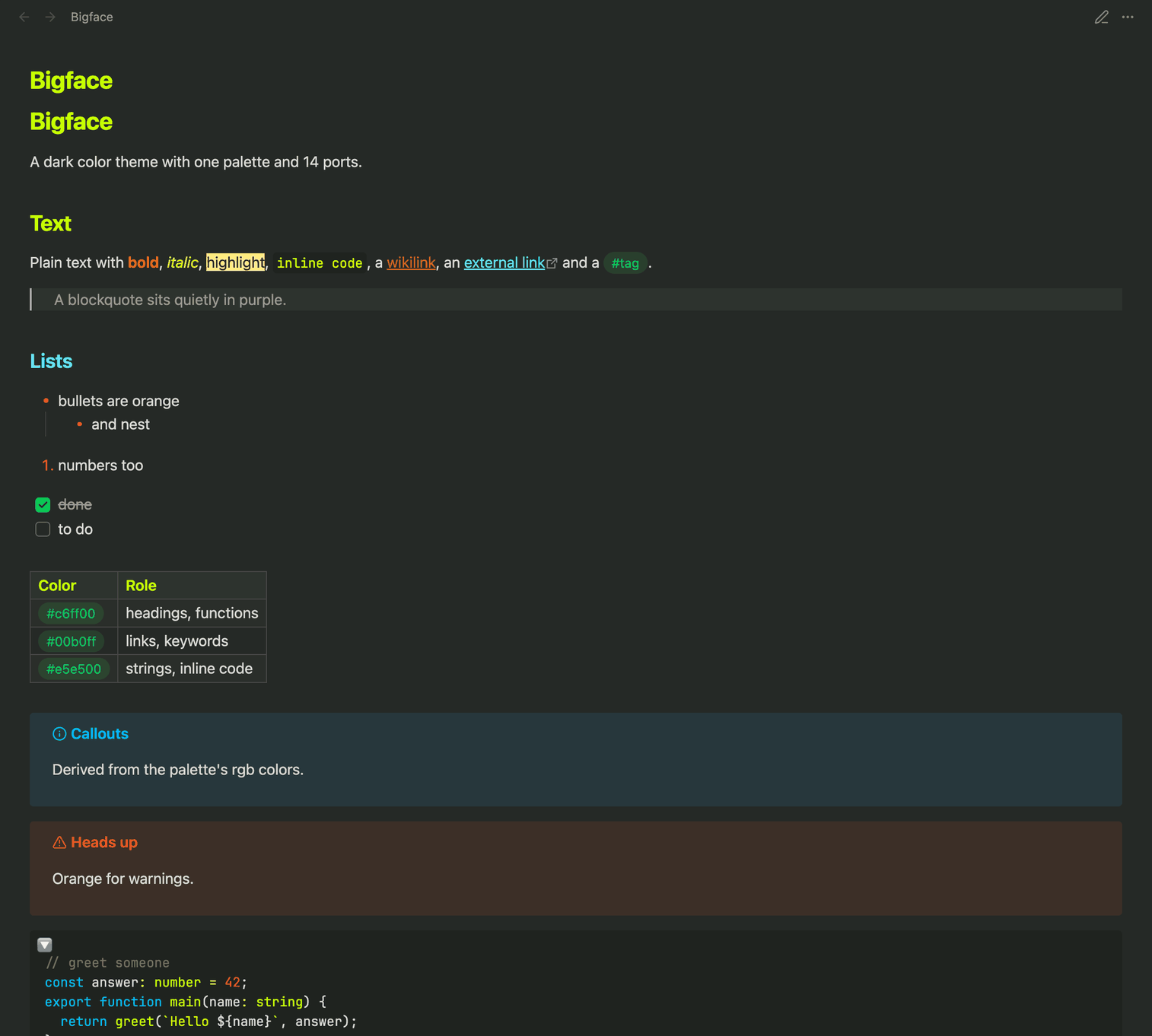Click the Callouts callout title
Screen dimensions: 1152x1036
point(100,734)
